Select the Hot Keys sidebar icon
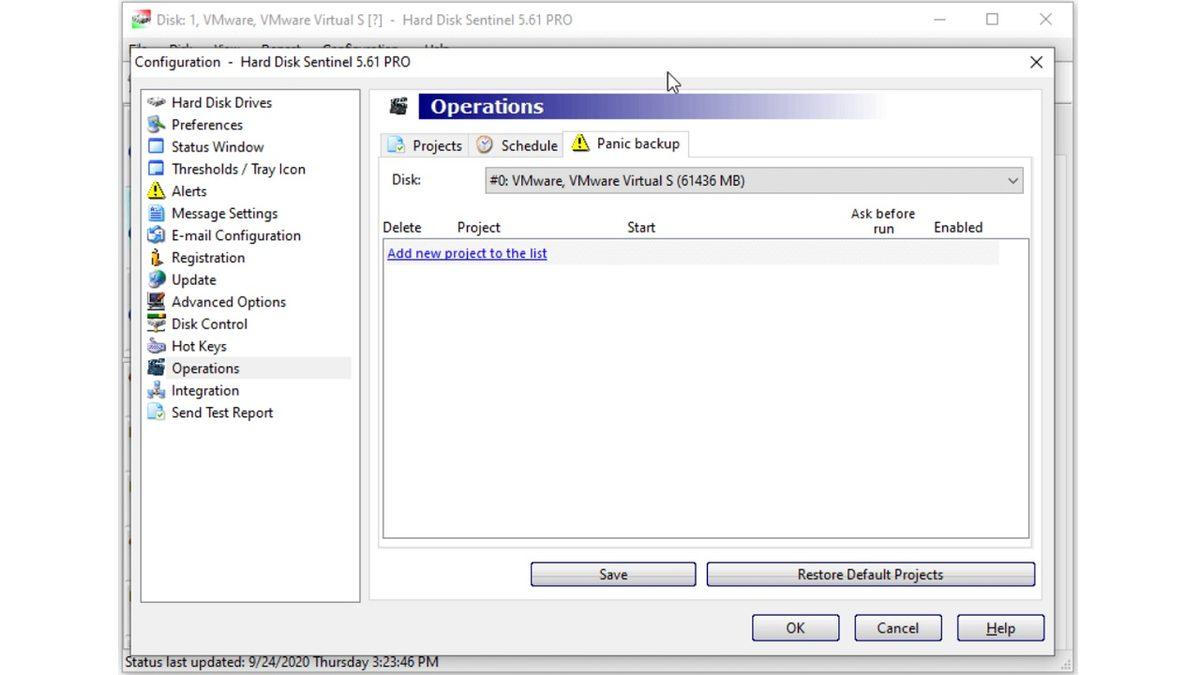Image resolution: width=1200 pixels, height=675 pixels. (x=157, y=345)
